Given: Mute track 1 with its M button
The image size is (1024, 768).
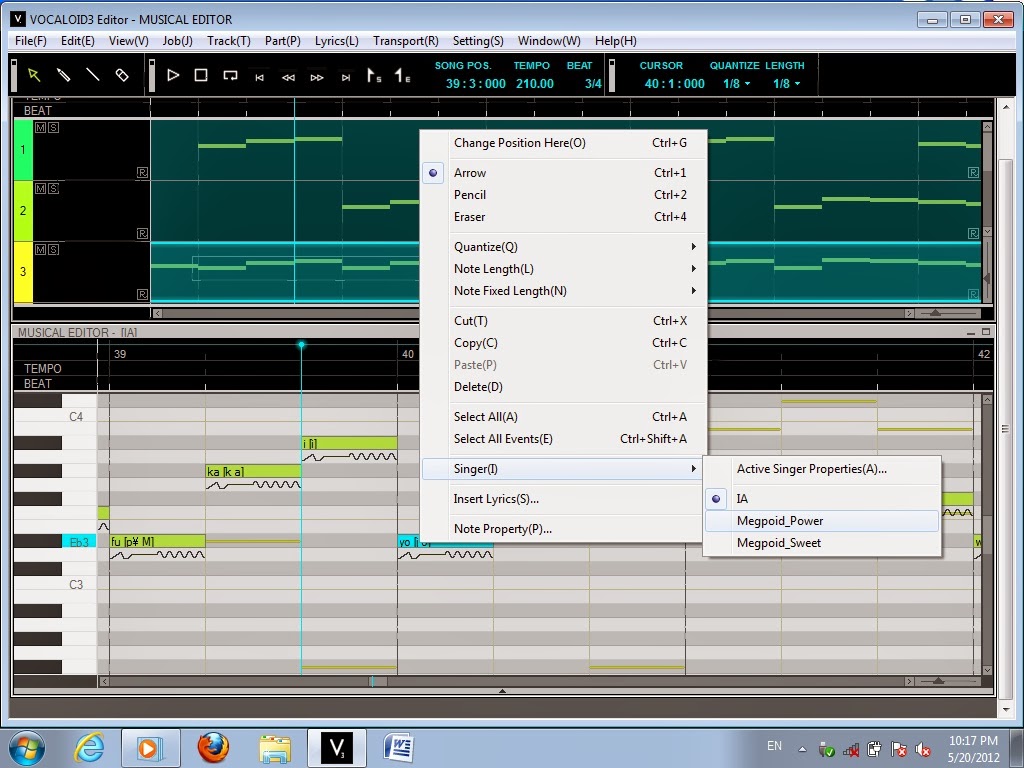Looking at the screenshot, I should [40, 127].
